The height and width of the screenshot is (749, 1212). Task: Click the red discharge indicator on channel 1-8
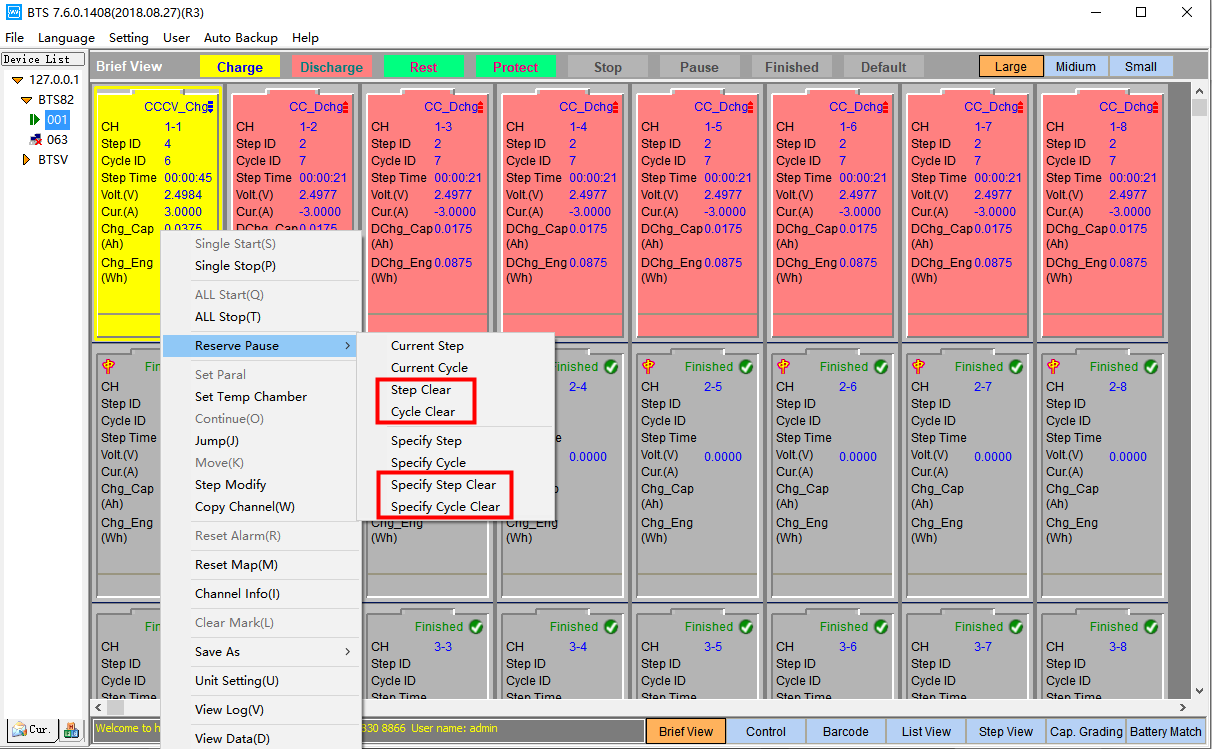click(x=1156, y=107)
